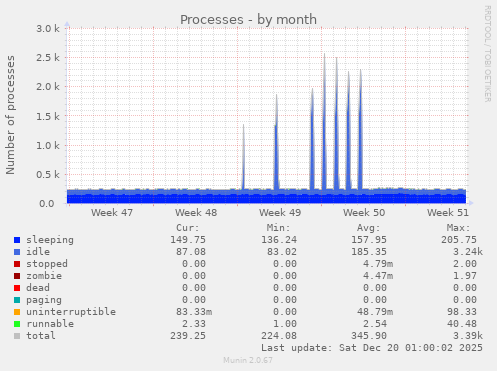Screen dimensions: 497x371
Task: Click sleeping maximum value 205.75
Action: click(x=459, y=240)
